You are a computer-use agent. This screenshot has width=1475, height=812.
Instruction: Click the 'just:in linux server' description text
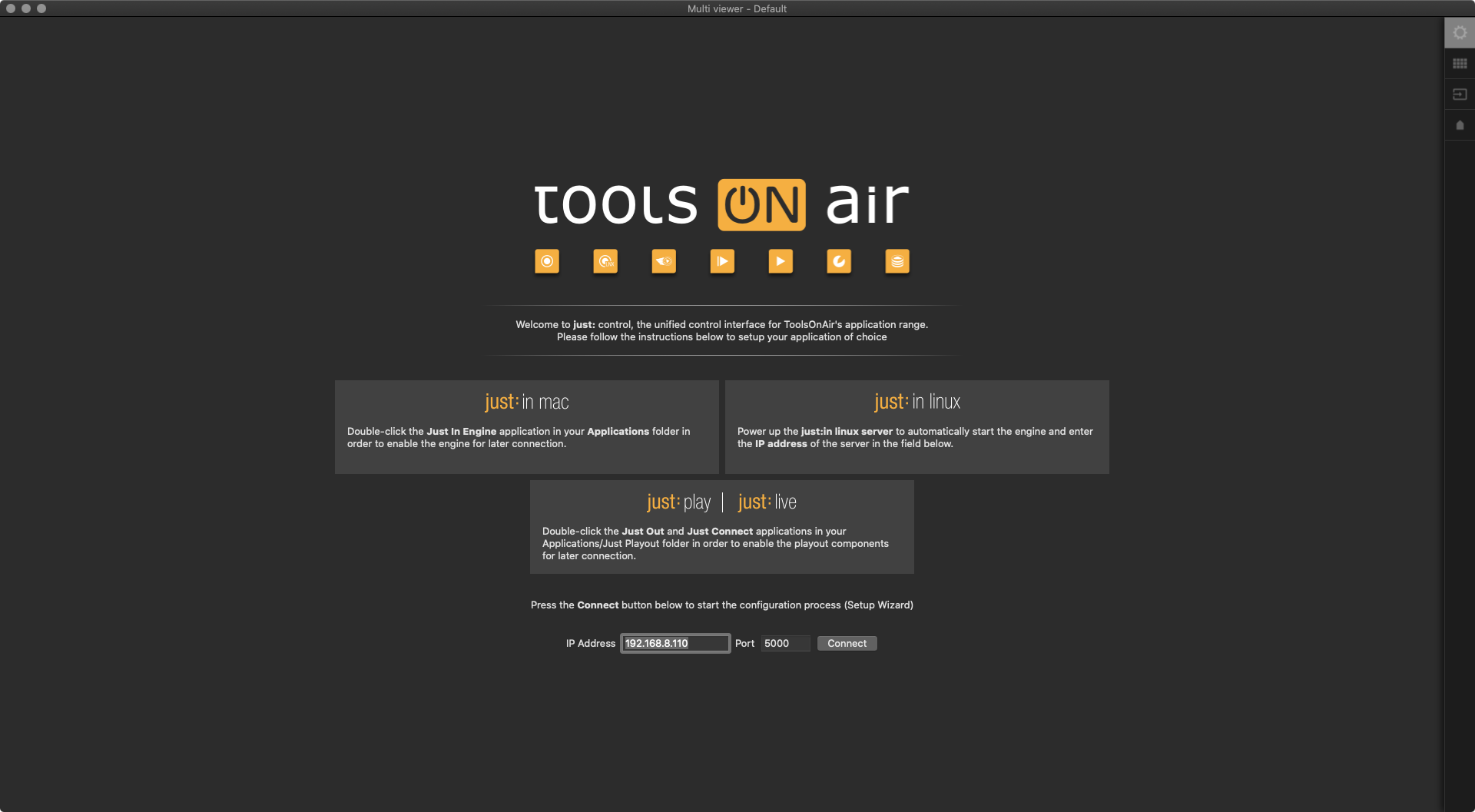click(915, 438)
